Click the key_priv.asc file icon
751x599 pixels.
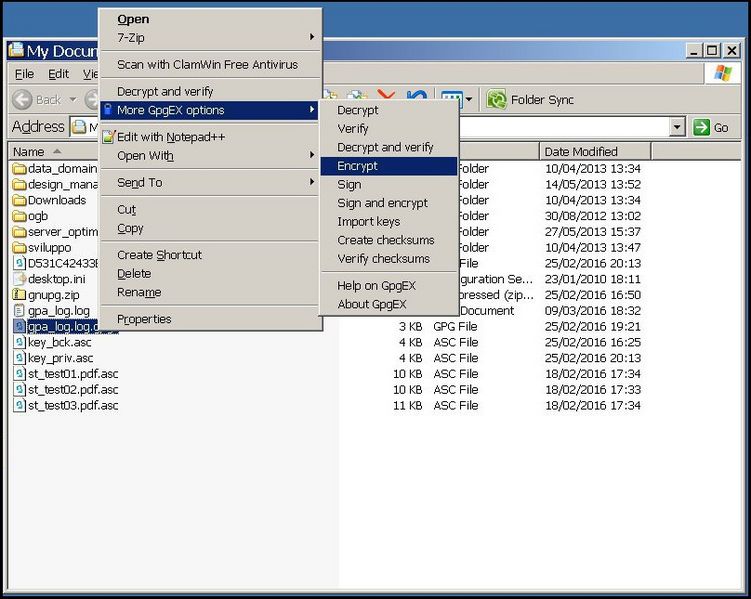(19, 358)
